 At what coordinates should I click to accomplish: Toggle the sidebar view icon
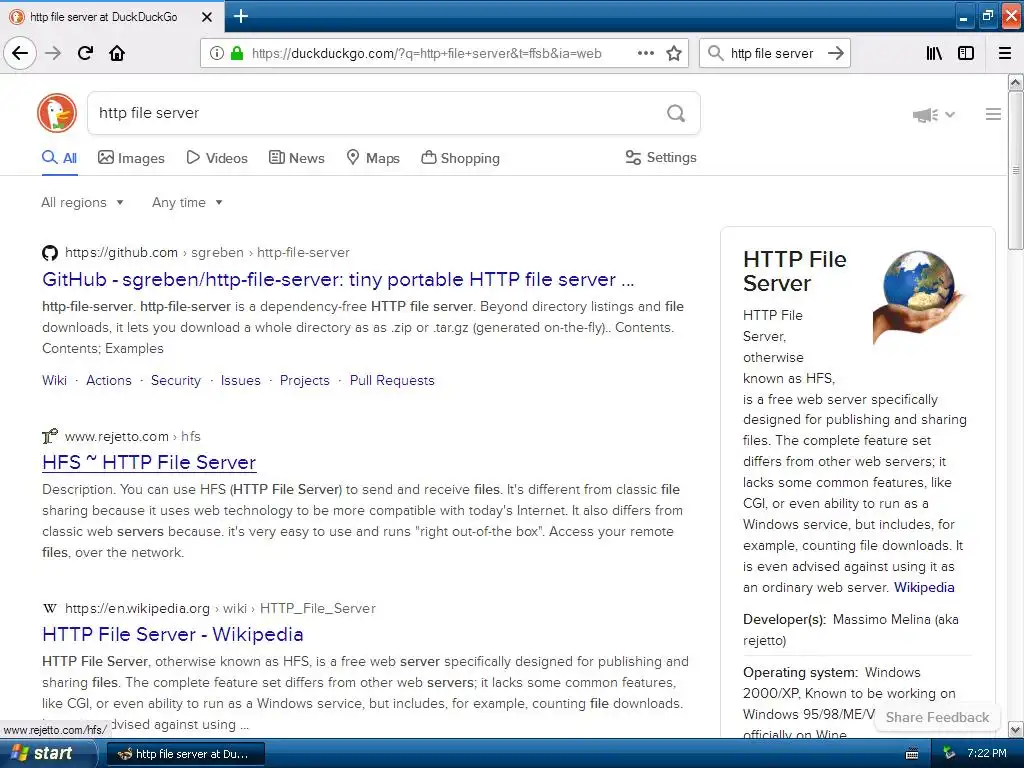pyautogui.click(x=966, y=53)
